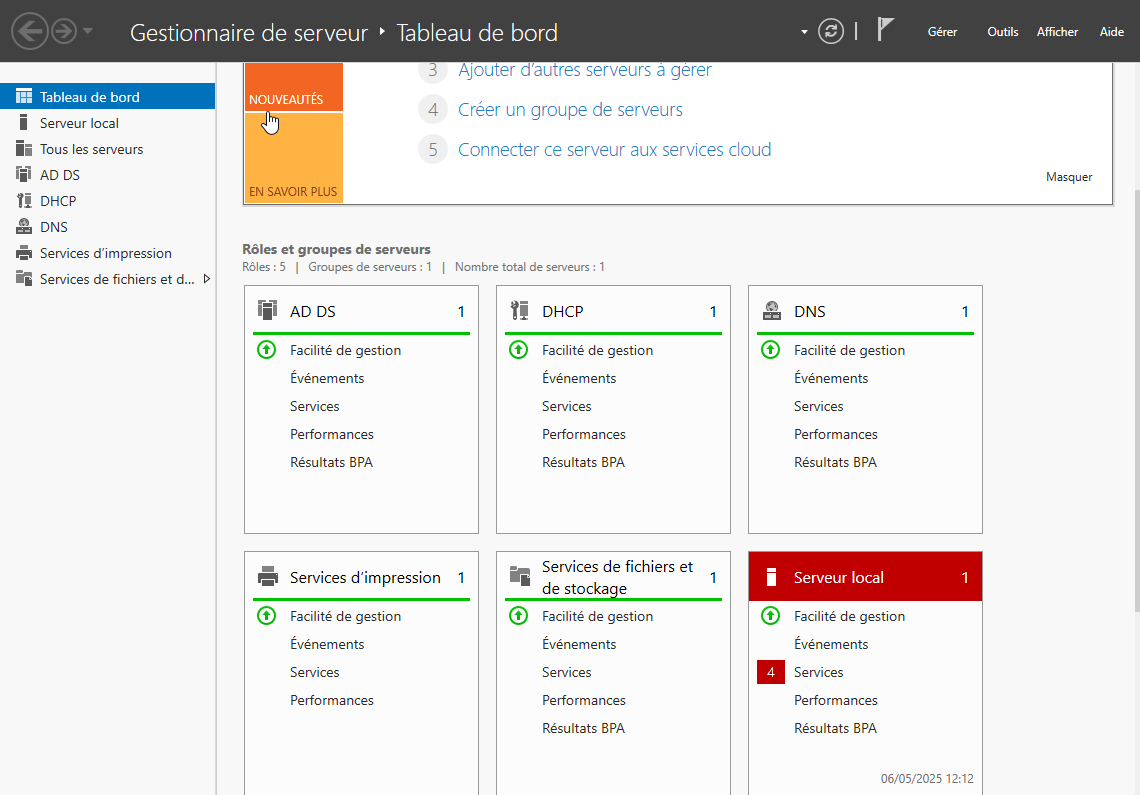
Task: Open the notifications flag icon
Action: [885, 30]
